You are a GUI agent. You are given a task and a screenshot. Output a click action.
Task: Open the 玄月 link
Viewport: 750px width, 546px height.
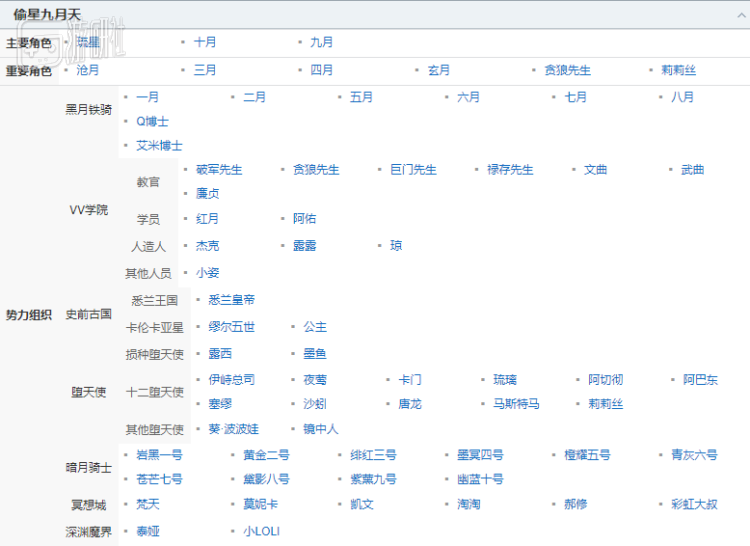(x=439, y=70)
